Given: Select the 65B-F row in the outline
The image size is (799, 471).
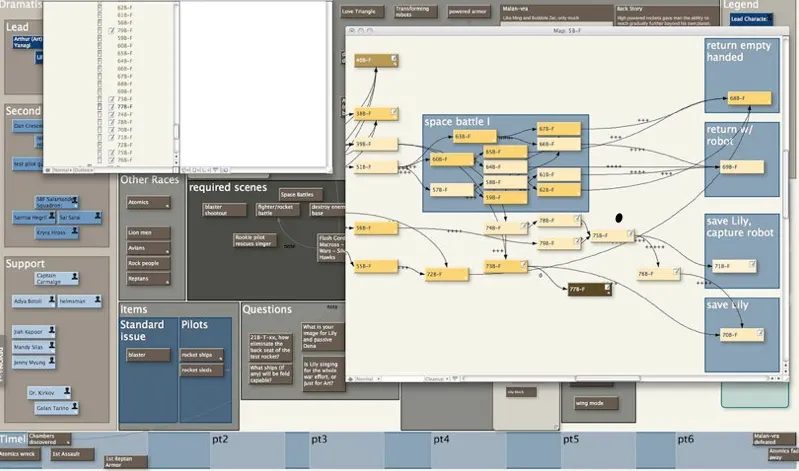Looking at the screenshot, I should pyautogui.click(x=125, y=53).
